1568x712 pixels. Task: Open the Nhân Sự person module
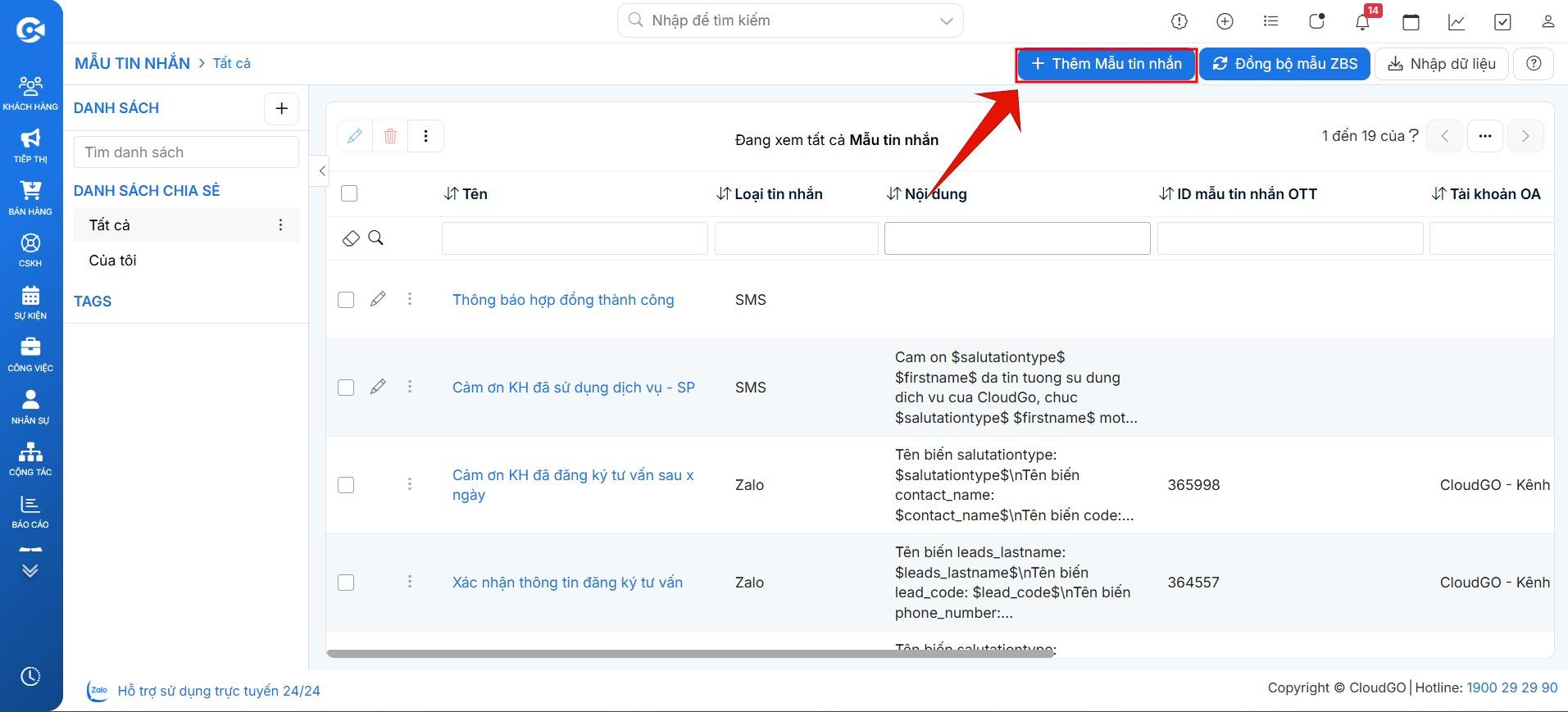[x=30, y=407]
